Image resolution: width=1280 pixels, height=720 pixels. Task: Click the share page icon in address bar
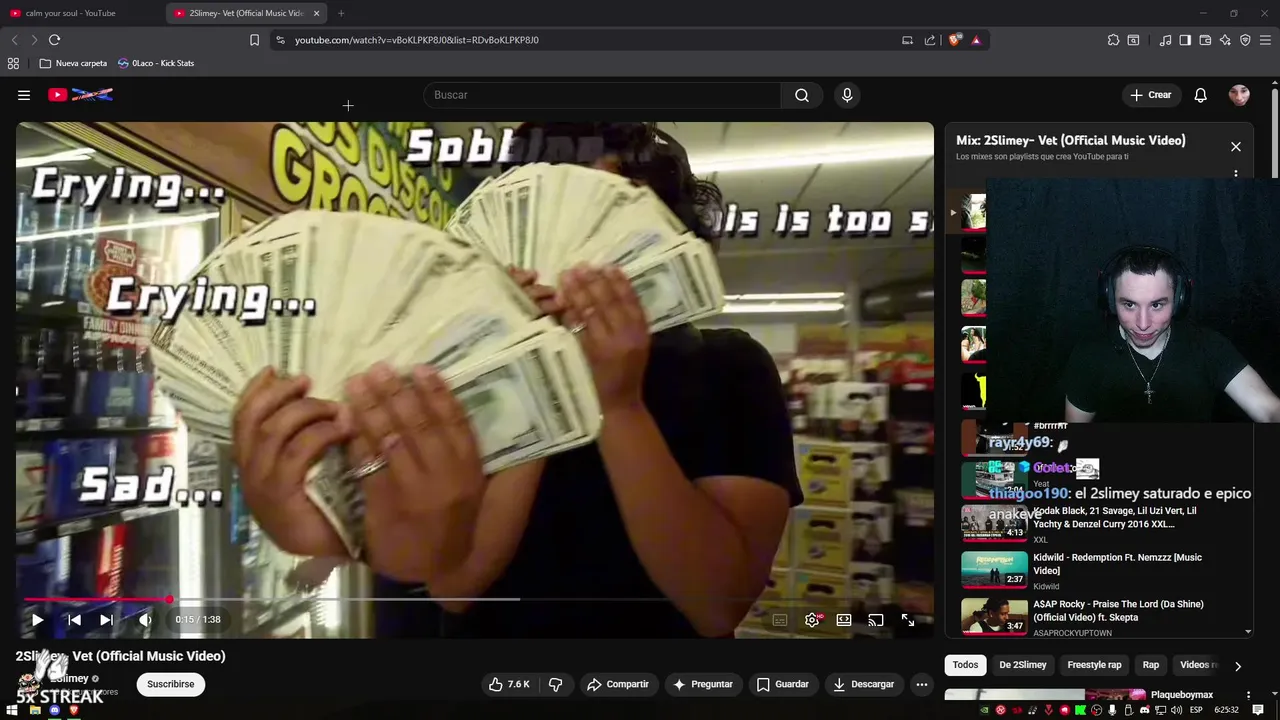pos(930,40)
